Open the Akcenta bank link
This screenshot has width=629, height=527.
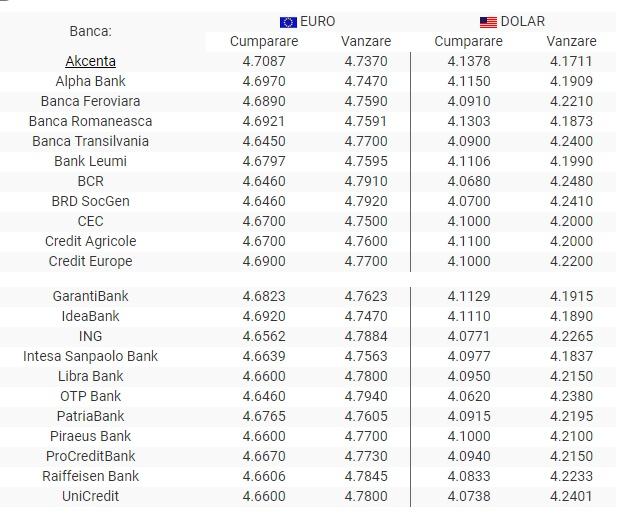(x=90, y=61)
